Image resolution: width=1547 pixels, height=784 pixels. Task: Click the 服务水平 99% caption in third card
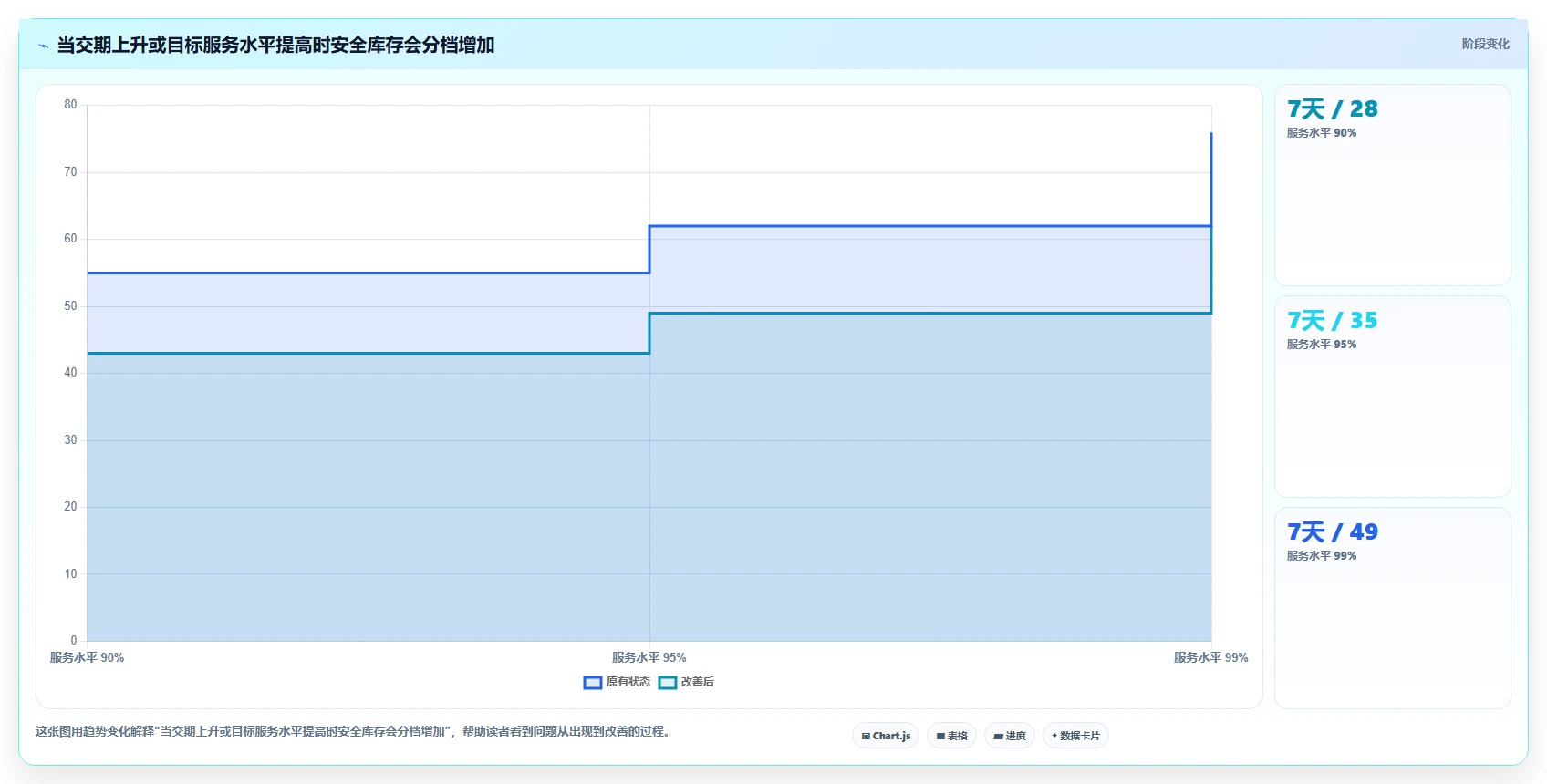point(1321,556)
